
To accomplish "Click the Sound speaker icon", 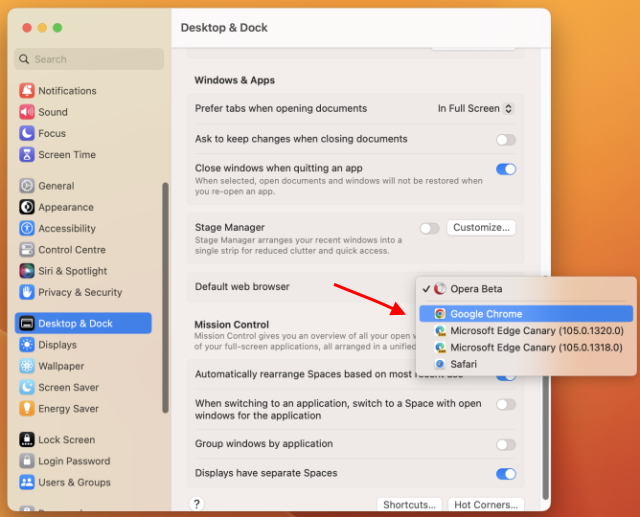I will pos(27,112).
